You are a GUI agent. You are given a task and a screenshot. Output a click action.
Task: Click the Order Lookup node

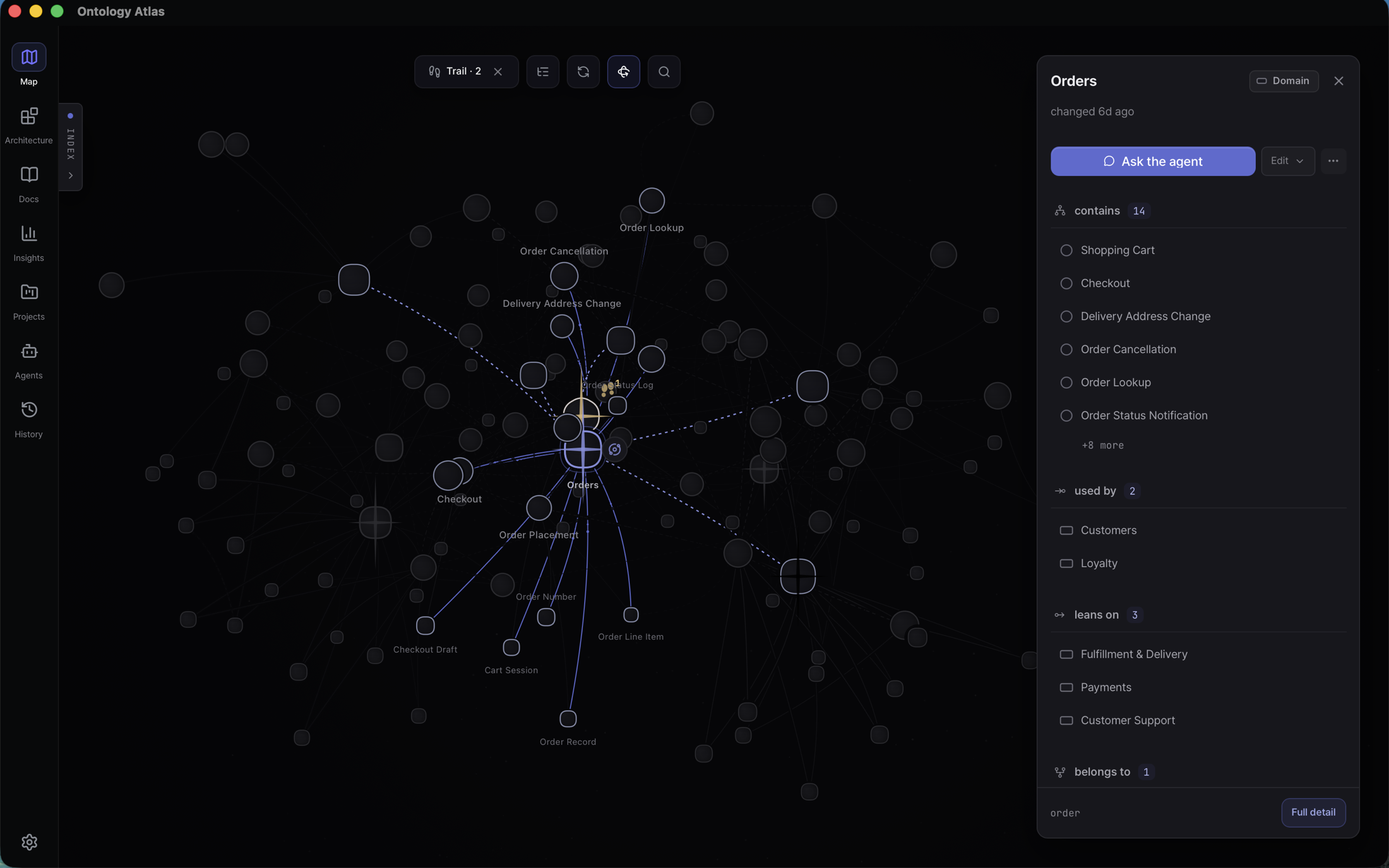click(x=652, y=201)
